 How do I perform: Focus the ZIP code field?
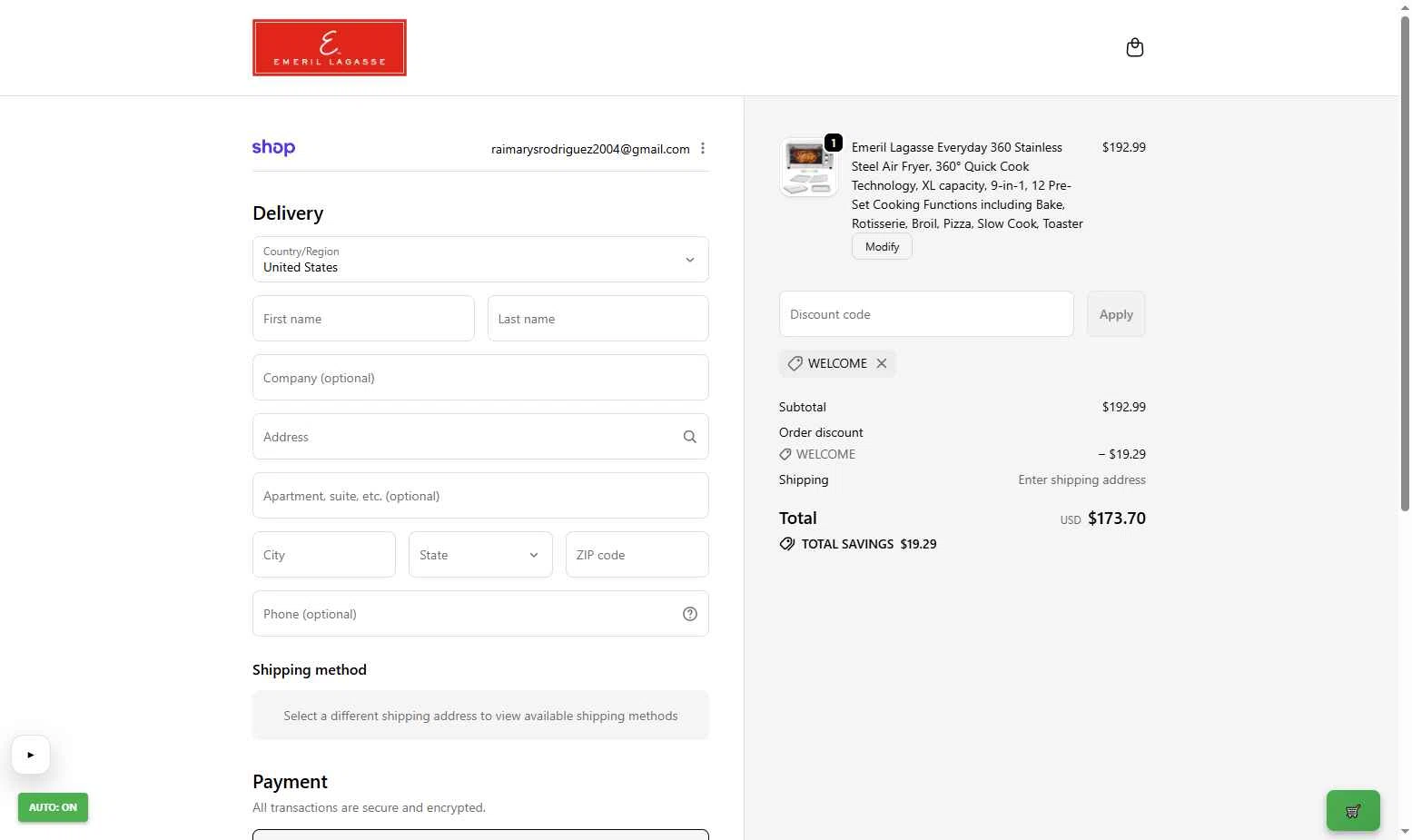[x=637, y=555]
